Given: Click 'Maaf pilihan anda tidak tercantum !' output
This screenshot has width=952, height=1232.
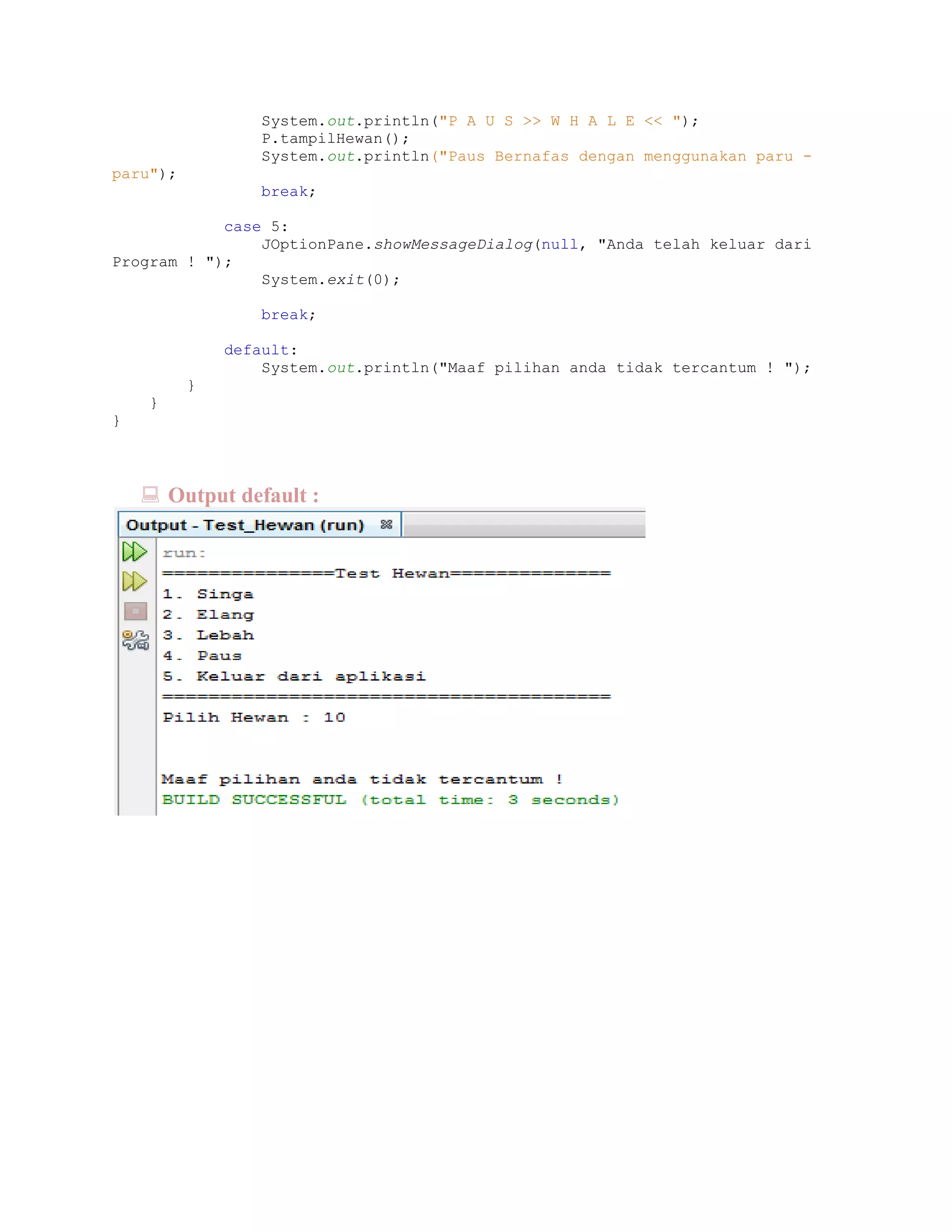Looking at the screenshot, I should [x=362, y=780].
